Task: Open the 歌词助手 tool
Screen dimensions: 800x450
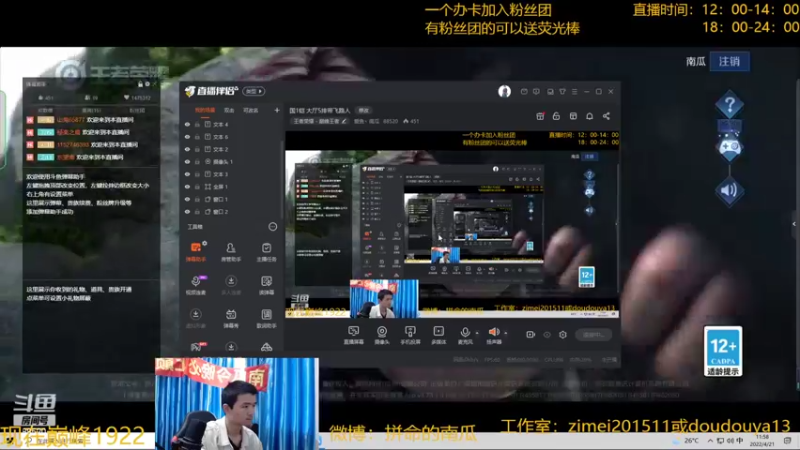Action: pyautogui.click(x=266, y=318)
